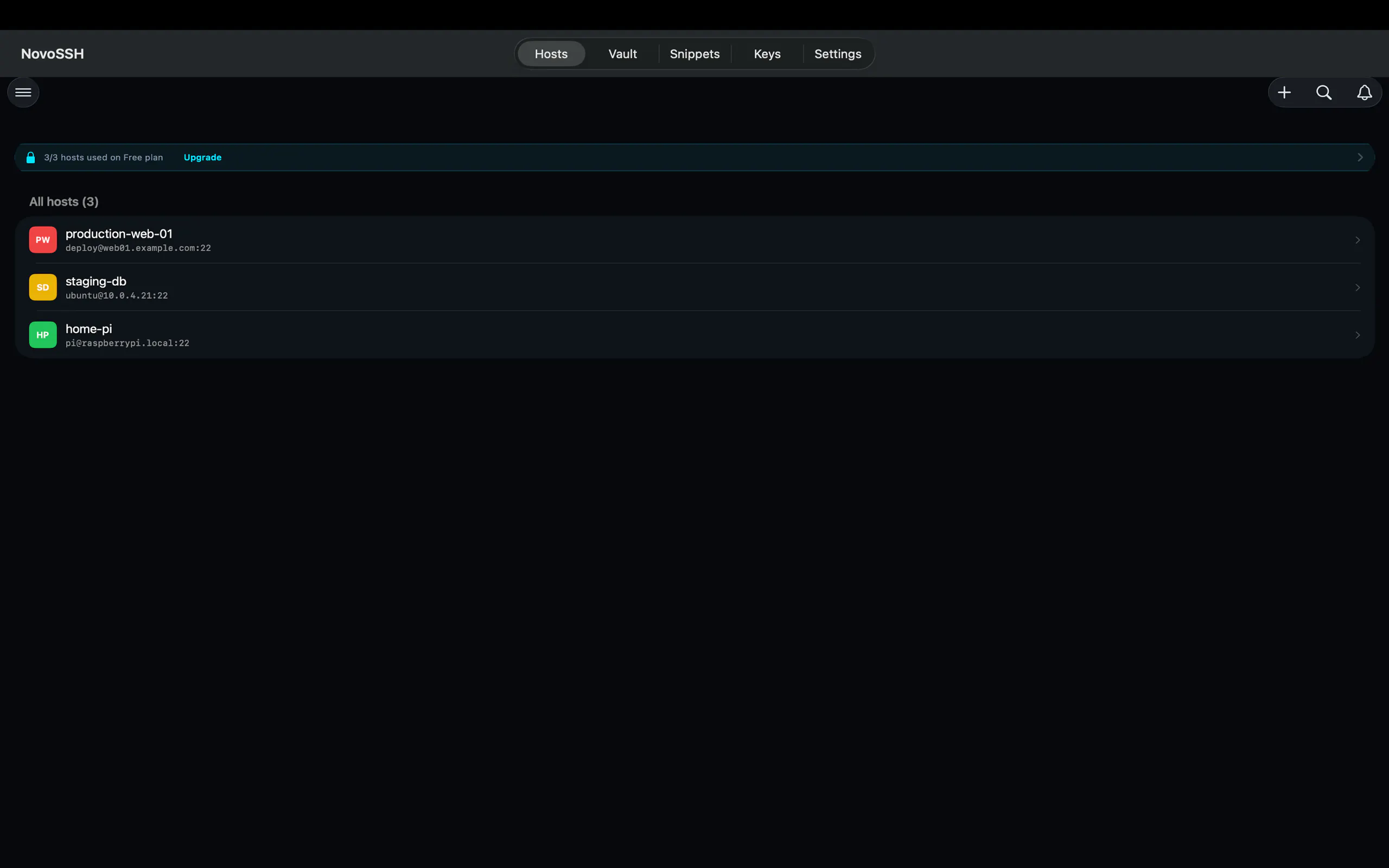
Task: Expand the Free plan banner chevron
Action: coord(1360,157)
